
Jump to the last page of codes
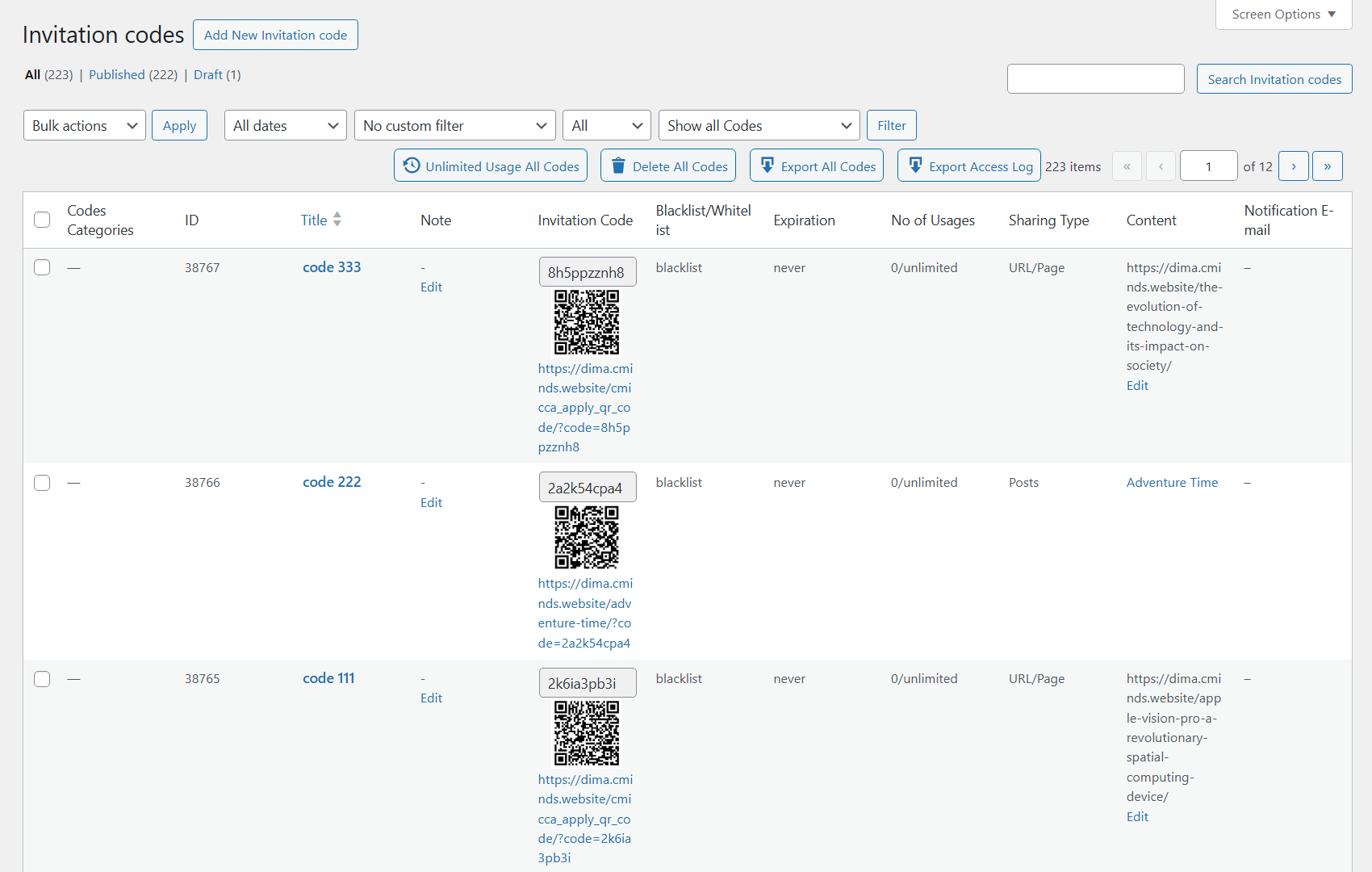point(1328,166)
